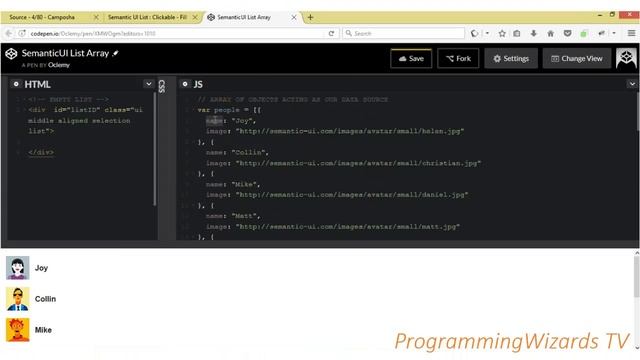Click the browser Search field
640x360 pixels.
(404, 33)
